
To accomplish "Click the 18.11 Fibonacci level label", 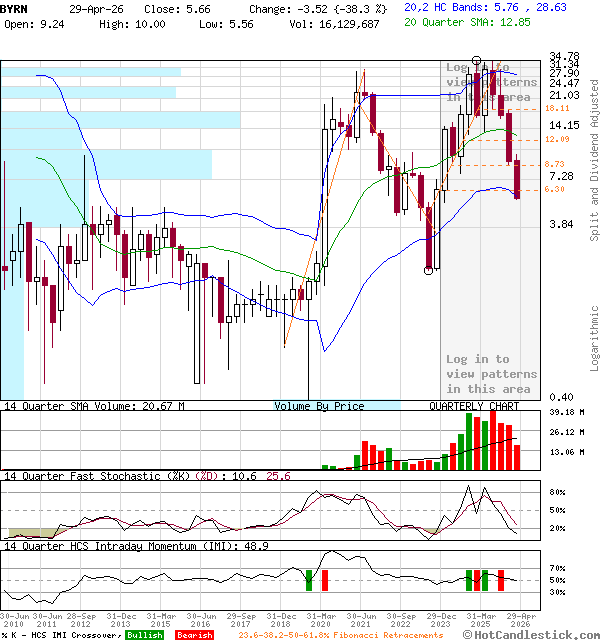I will (x=557, y=108).
